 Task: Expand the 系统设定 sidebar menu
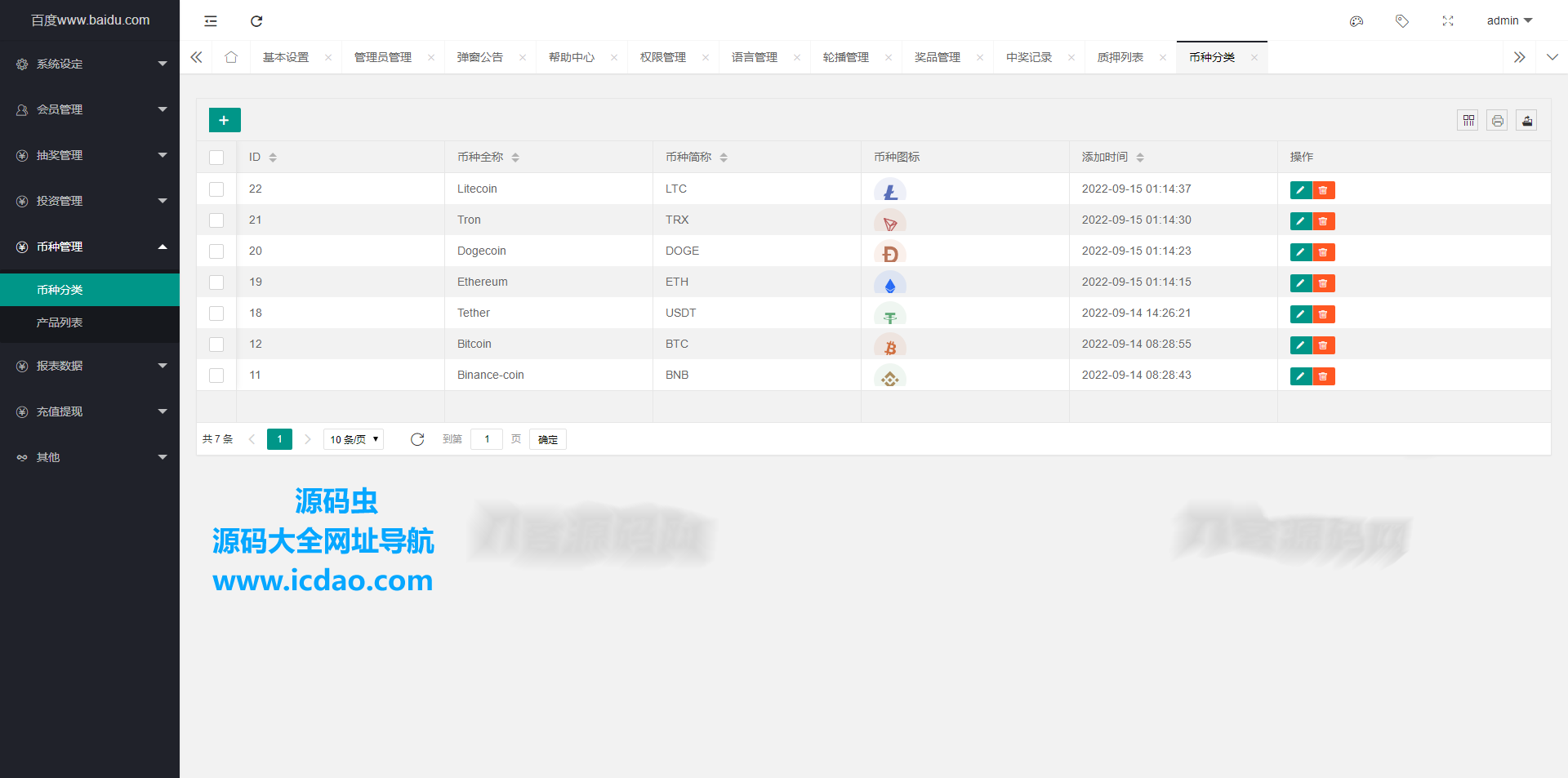pyautogui.click(x=90, y=64)
